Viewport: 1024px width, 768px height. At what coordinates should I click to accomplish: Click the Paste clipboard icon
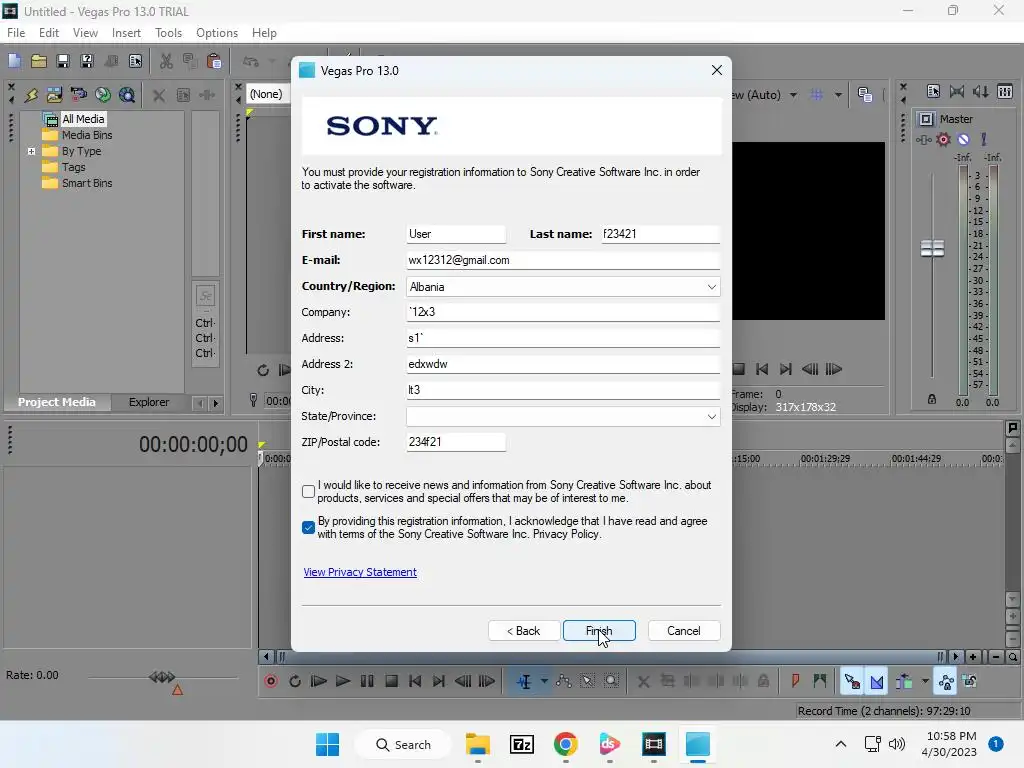point(214,61)
